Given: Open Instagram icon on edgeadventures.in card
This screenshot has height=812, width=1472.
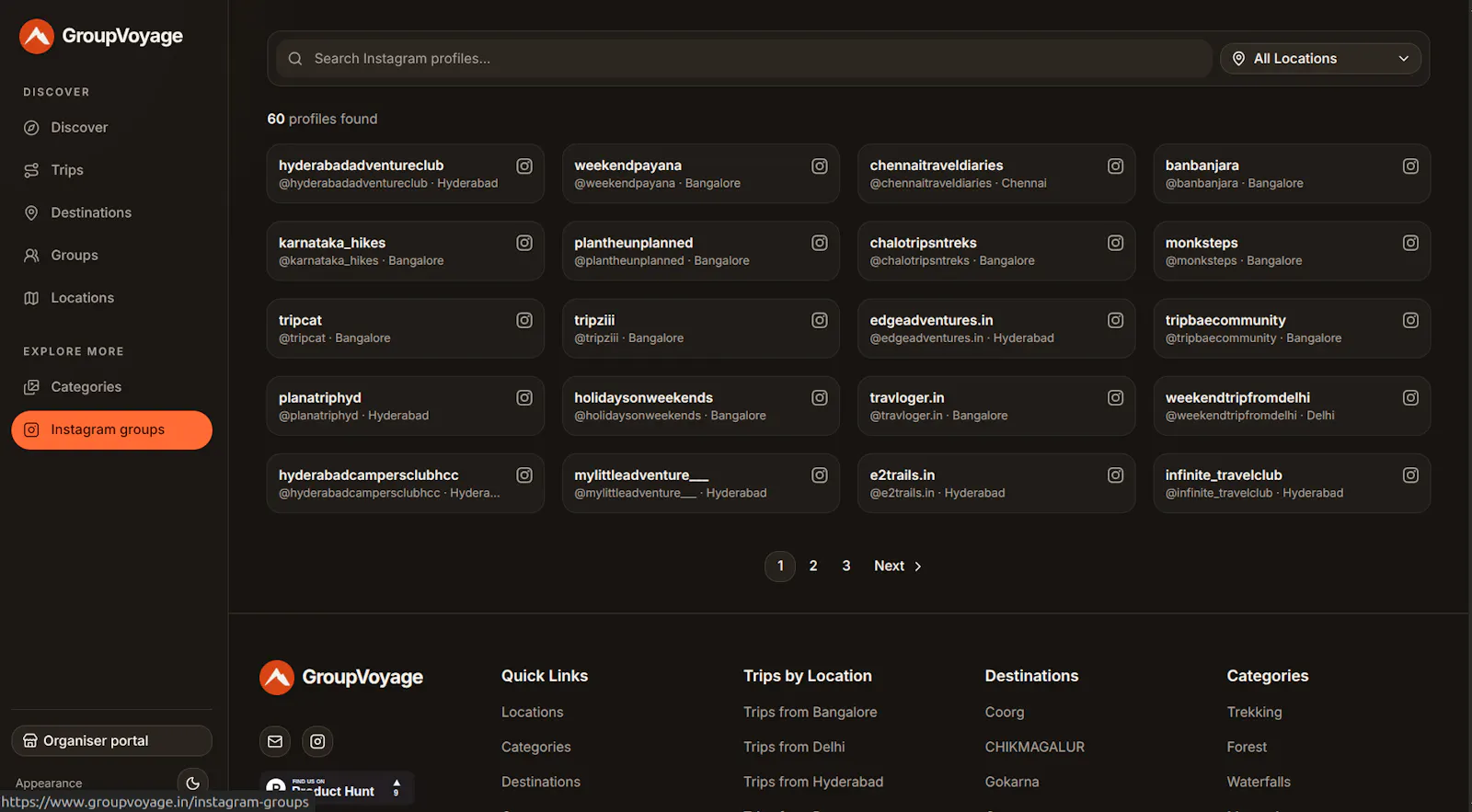Looking at the screenshot, I should [x=1115, y=320].
